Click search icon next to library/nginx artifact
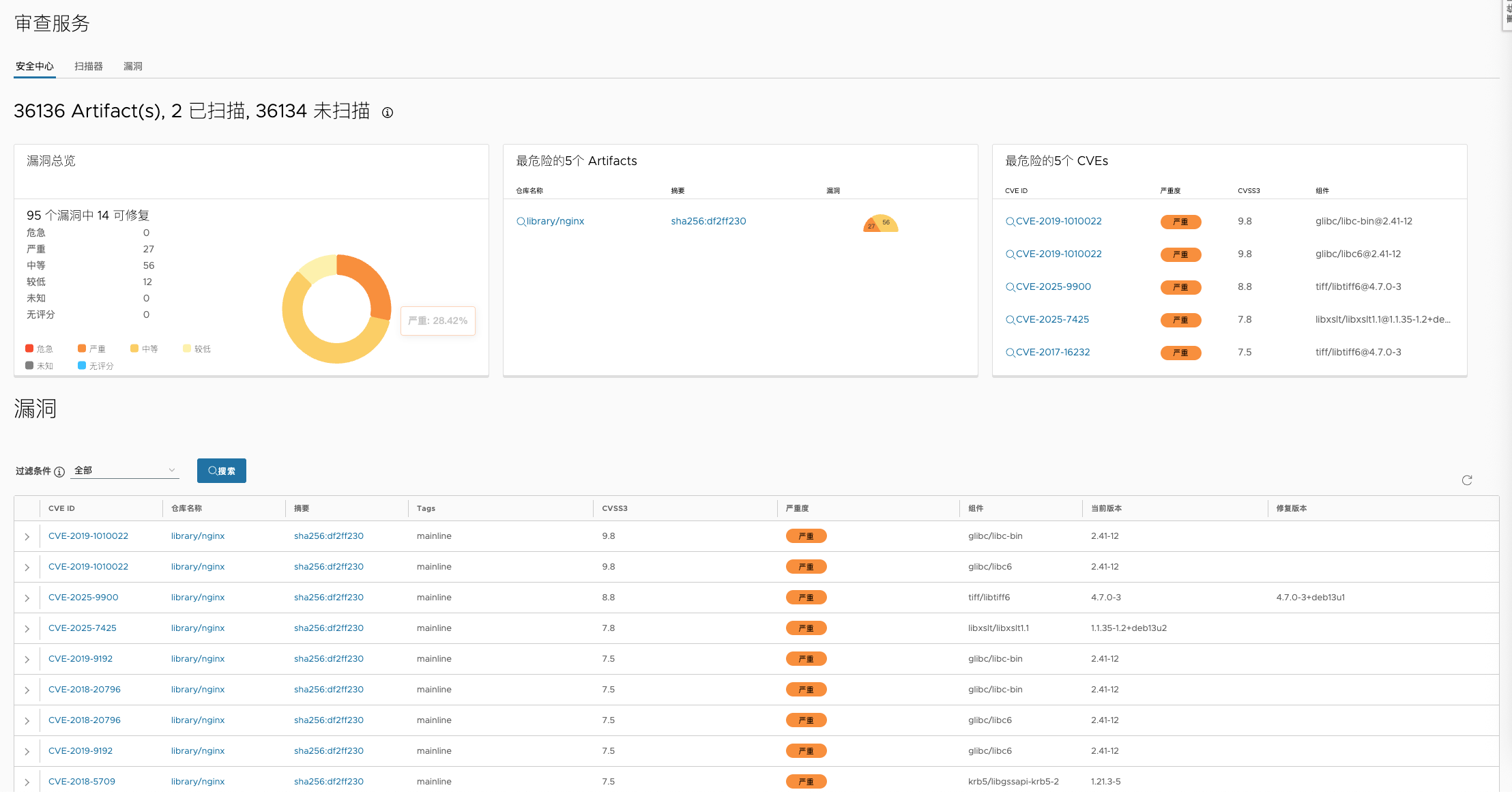 [x=521, y=222]
